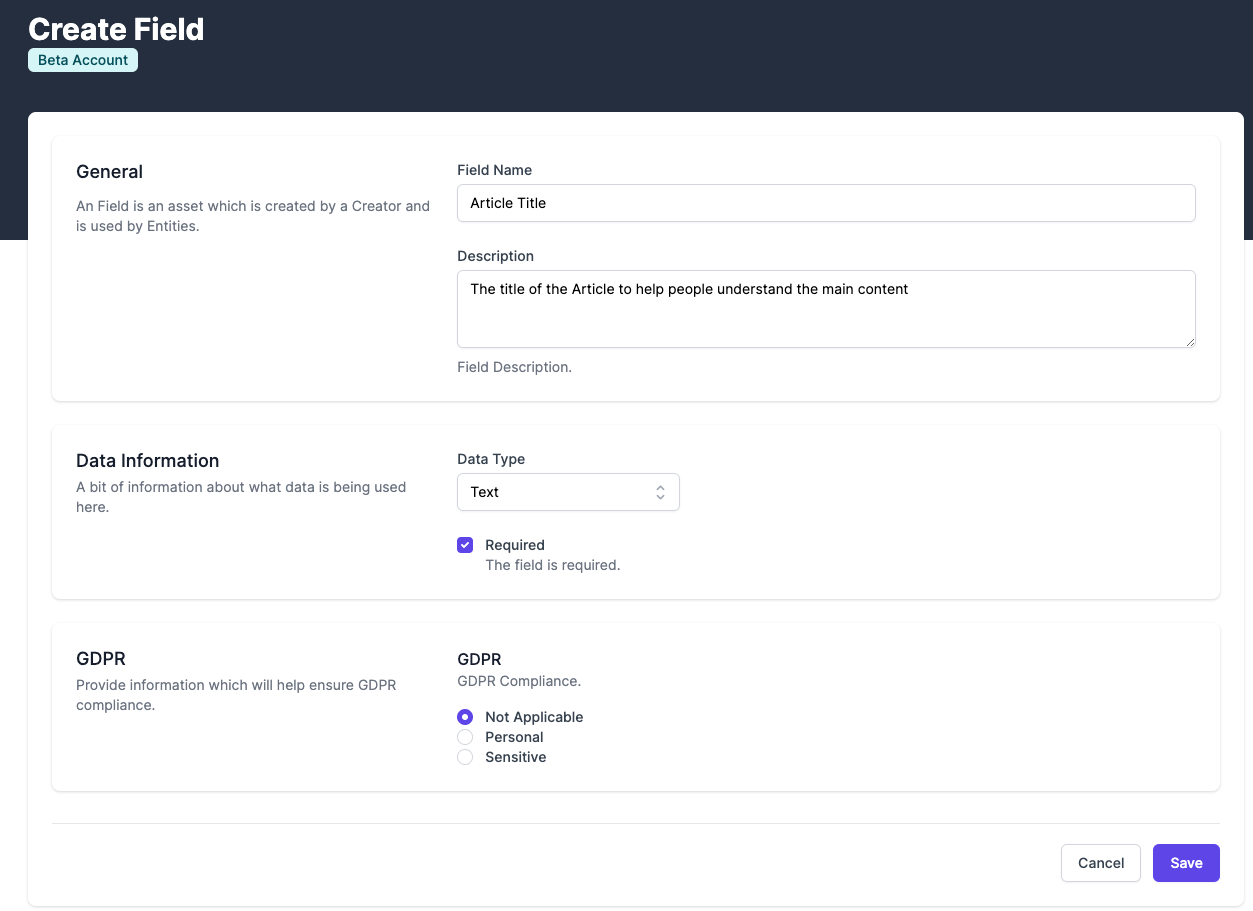Click the 'GDPR Compliance.' subtitle text
Screen dimensions: 1253x911
(x=518, y=681)
